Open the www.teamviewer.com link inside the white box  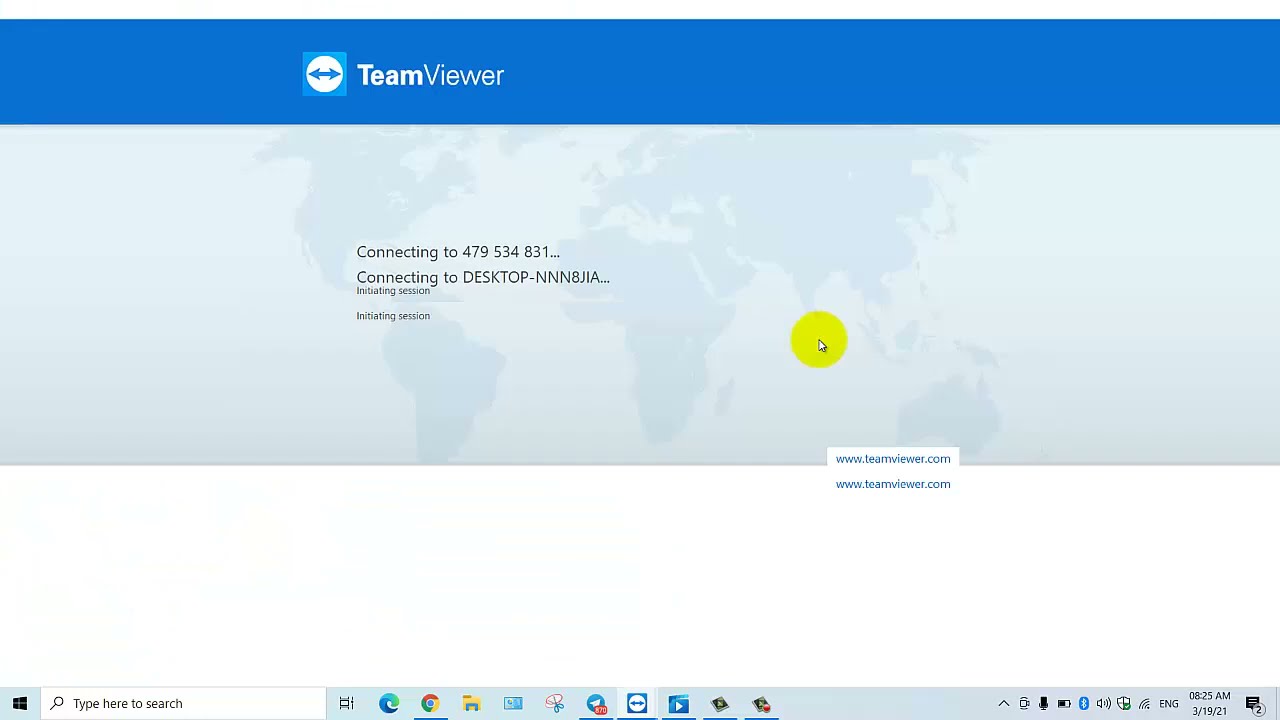(x=893, y=459)
